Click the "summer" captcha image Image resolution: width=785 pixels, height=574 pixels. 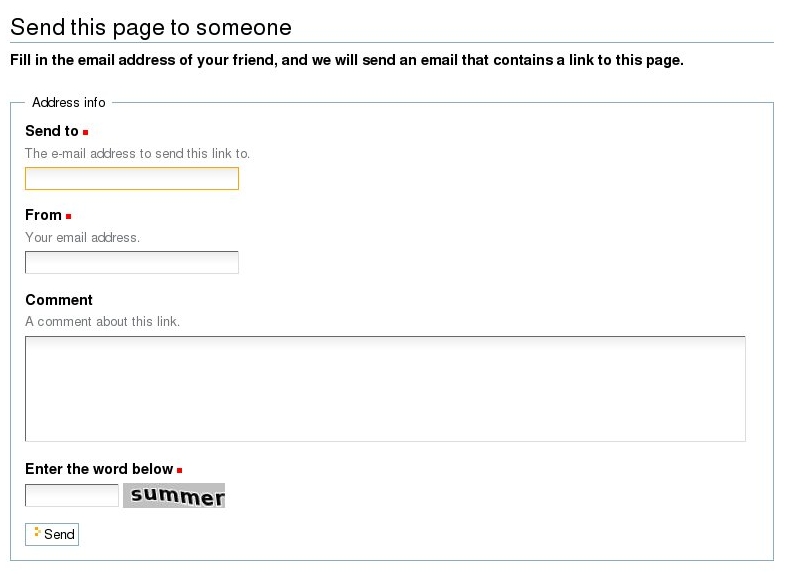click(x=174, y=495)
